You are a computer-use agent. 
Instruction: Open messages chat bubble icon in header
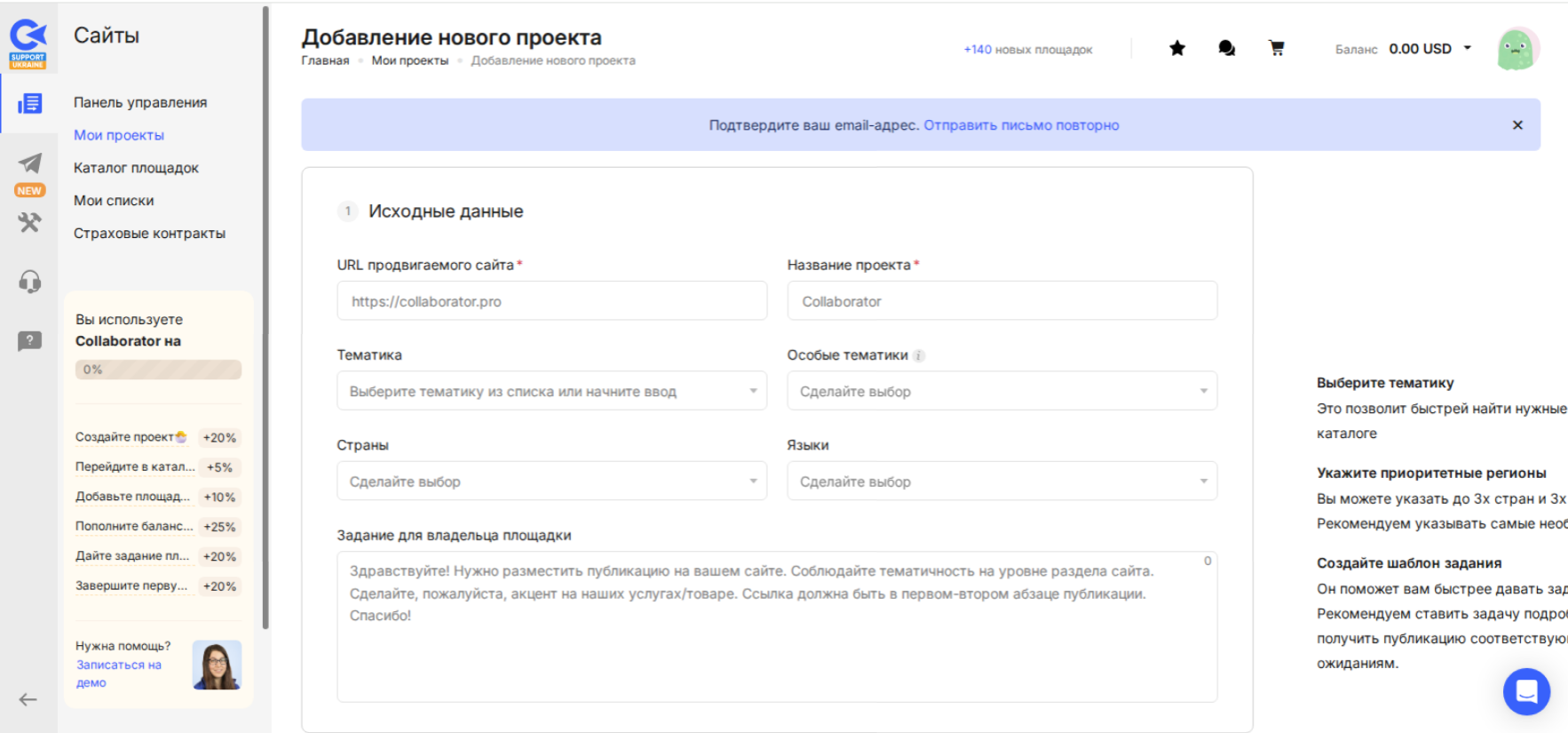point(1227,49)
